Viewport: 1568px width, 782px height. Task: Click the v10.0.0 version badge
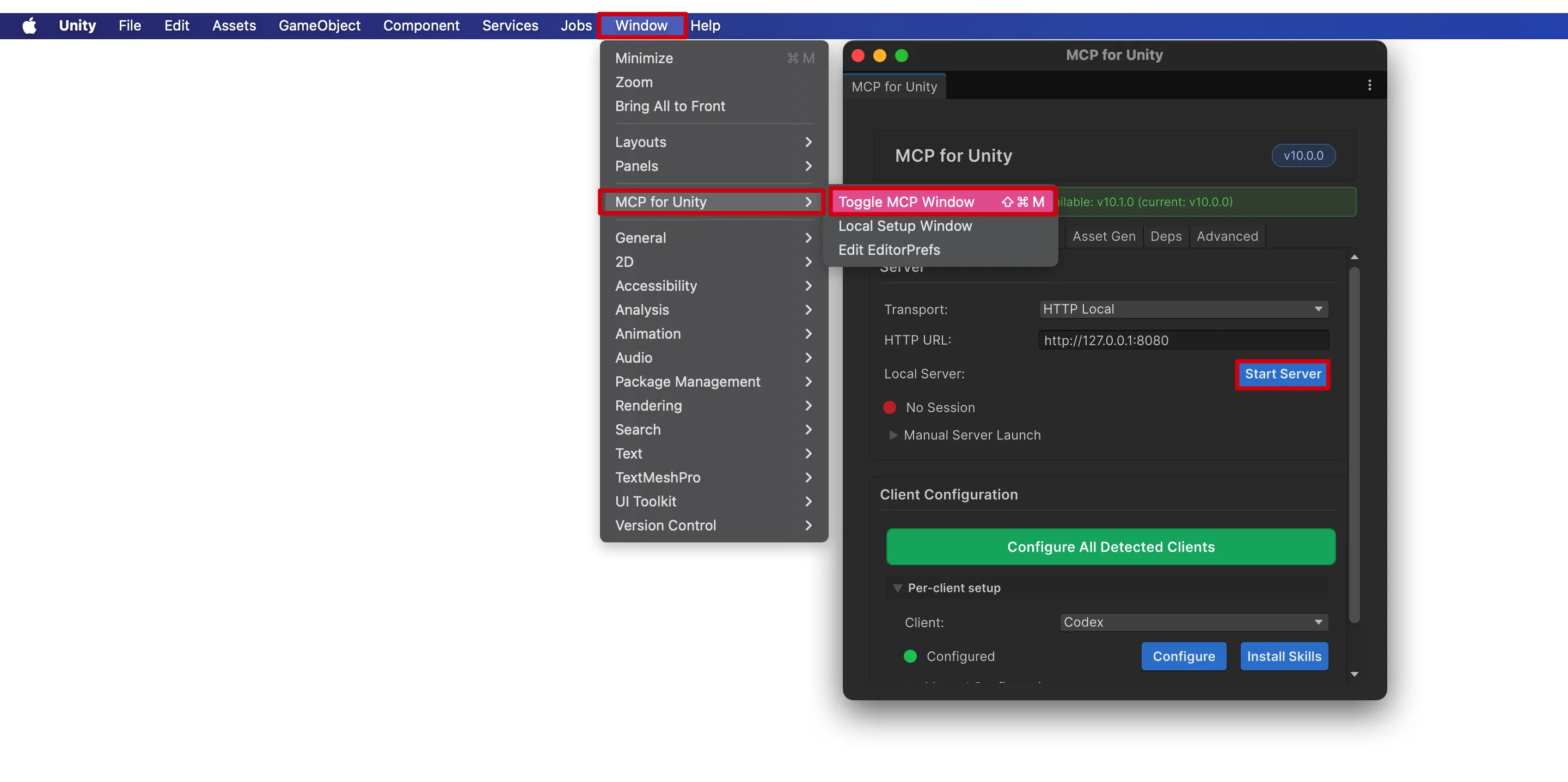click(1303, 155)
